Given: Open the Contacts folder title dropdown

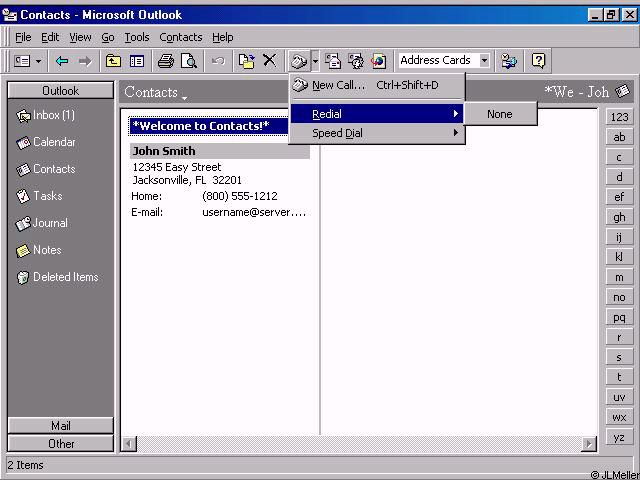Looking at the screenshot, I should point(156,93).
